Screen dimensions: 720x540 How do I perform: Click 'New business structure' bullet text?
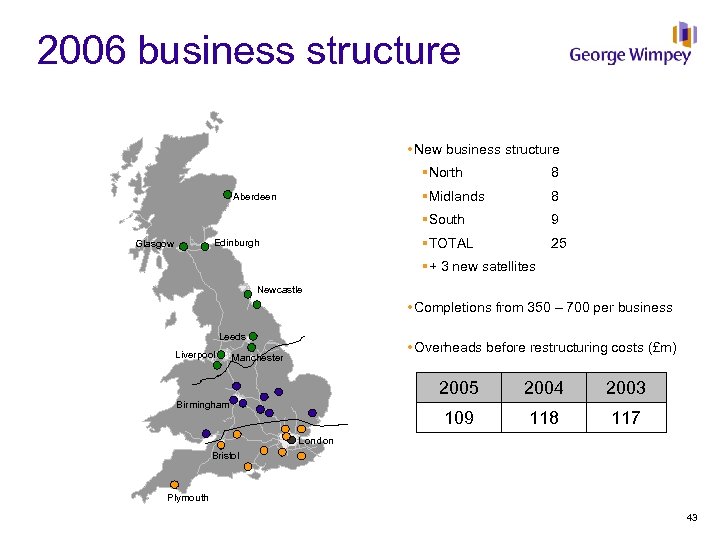(x=487, y=149)
